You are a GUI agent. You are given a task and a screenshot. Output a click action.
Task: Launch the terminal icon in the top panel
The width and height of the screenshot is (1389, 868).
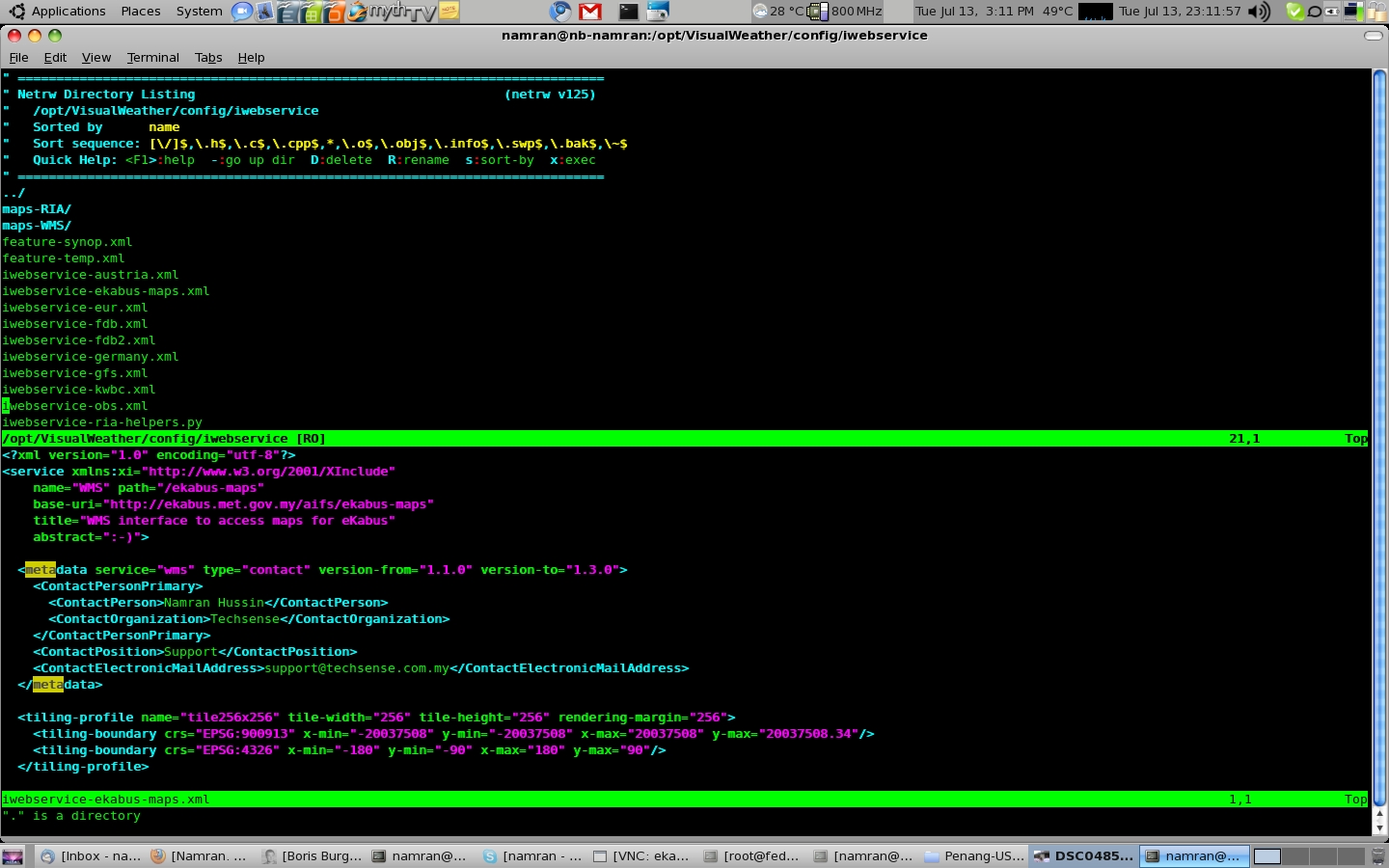(628, 12)
